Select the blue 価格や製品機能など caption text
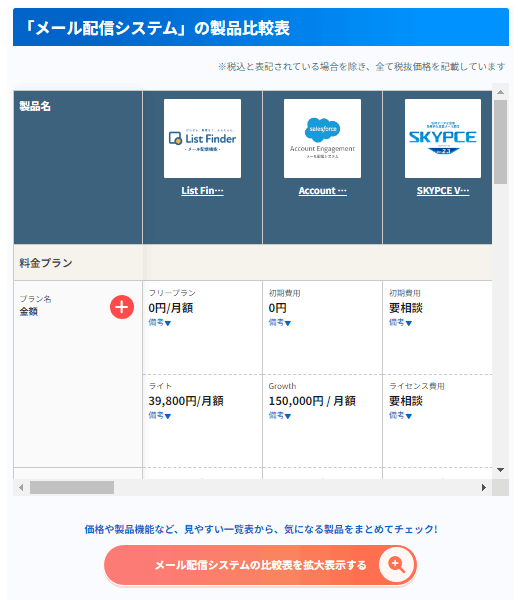Viewport: 520px width, 600px height. (x=261, y=529)
